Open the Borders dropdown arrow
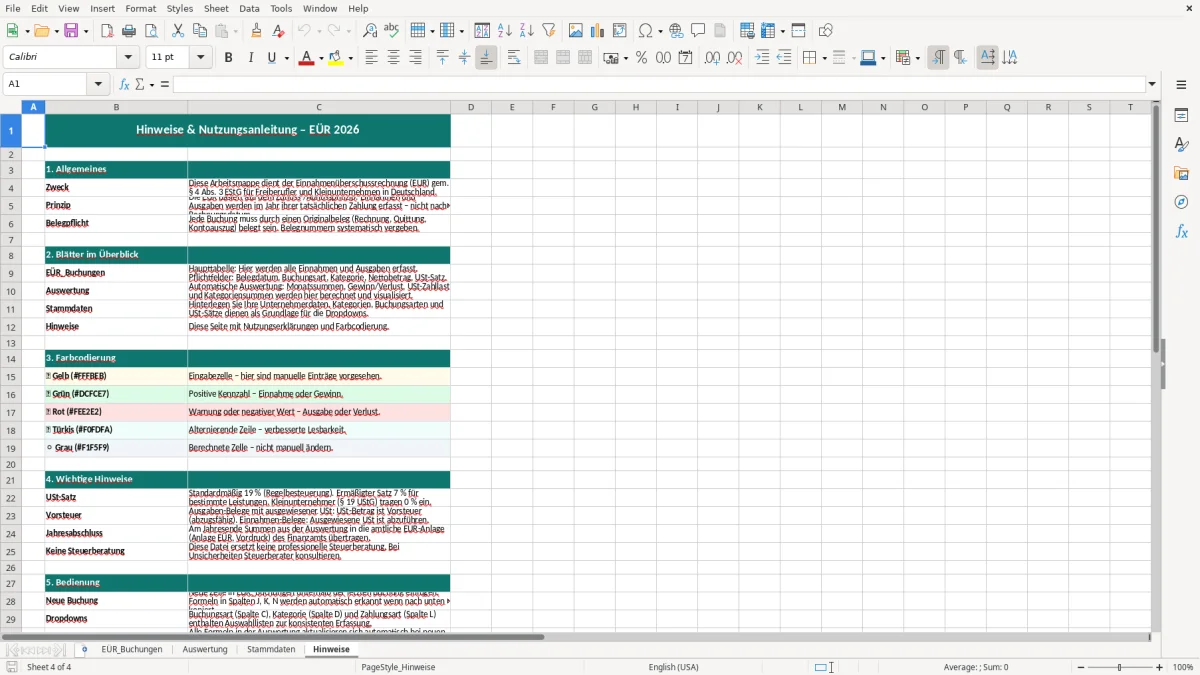The width and height of the screenshot is (1200, 675). tap(824, 58)
